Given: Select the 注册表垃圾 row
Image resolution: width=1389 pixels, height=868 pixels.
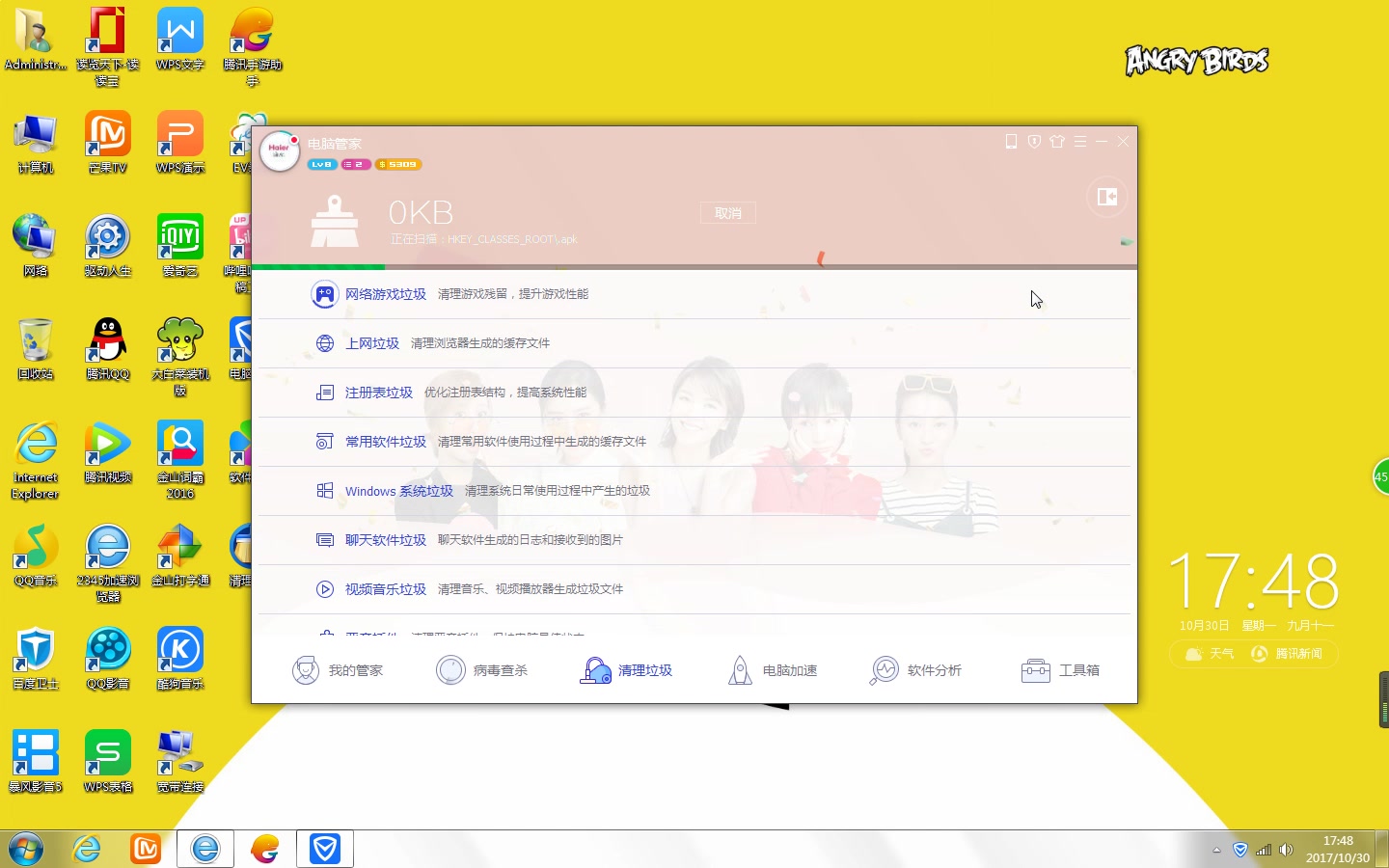Looking at the screenshot, I should coord(694,393).
